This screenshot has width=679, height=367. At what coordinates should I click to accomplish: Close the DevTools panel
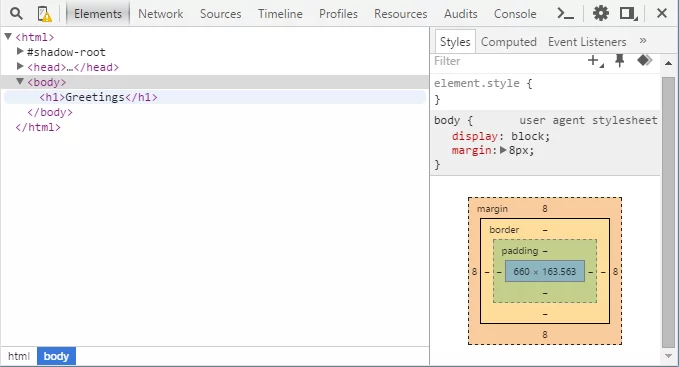click(662, 13)
